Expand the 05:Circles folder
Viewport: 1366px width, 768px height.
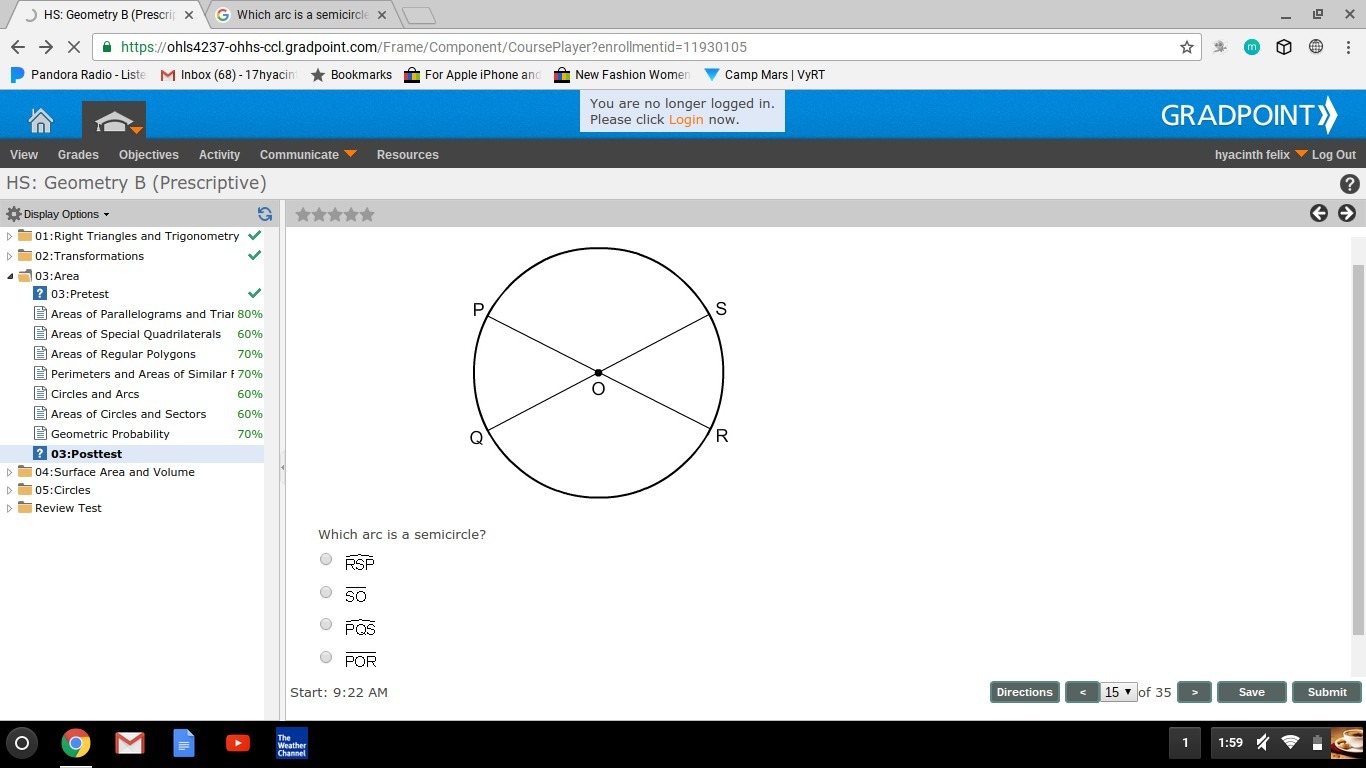tap(10, 490)
